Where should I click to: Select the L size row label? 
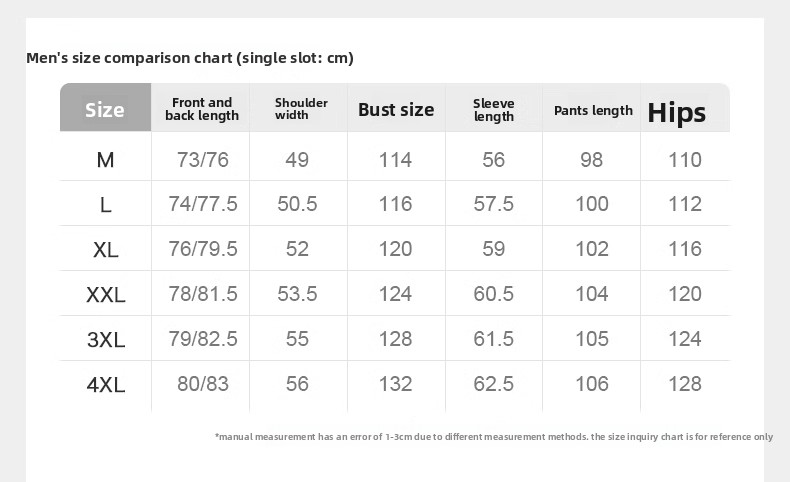106,205
